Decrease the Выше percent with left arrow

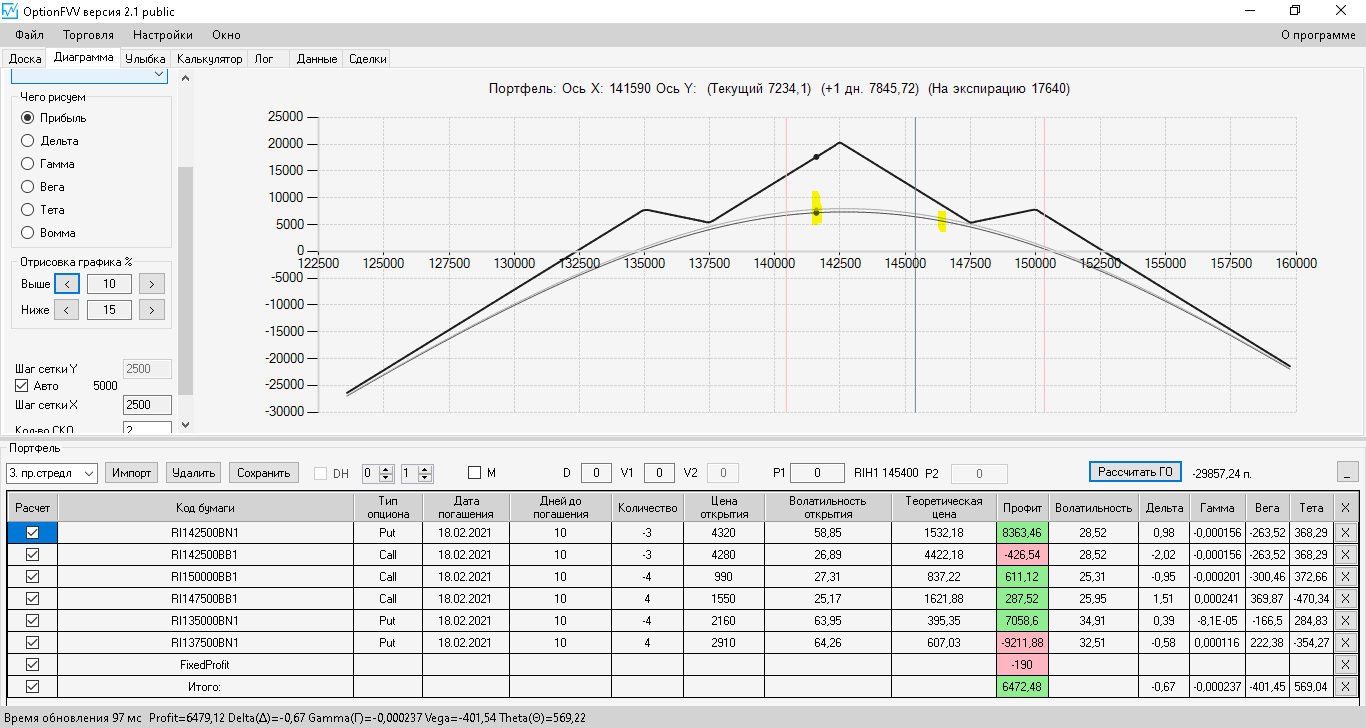tap(66, 284)
